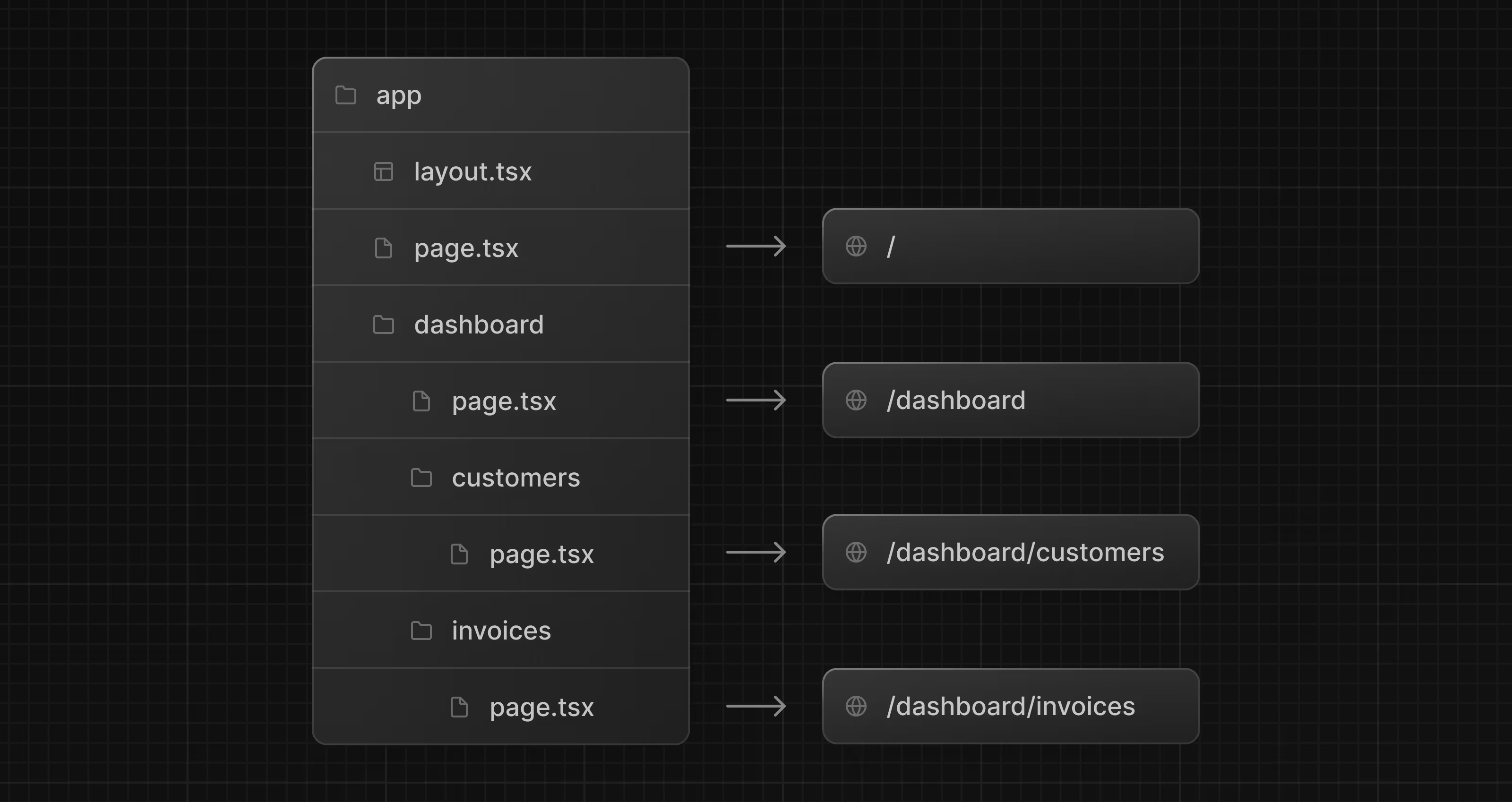
Task: Click the customers folder icon
Action: coord(421,478)
